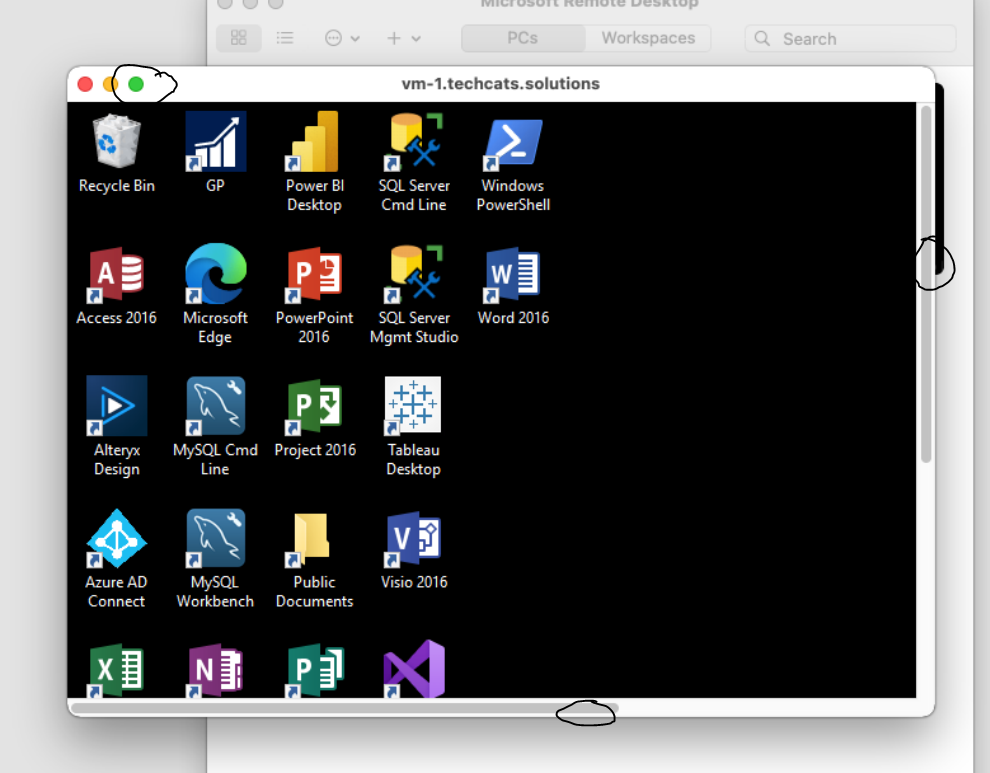Launch the Visio 2016 shortcut icon
Image resolution: width=990 pixels, height=773 pixels.
point(414,539)
